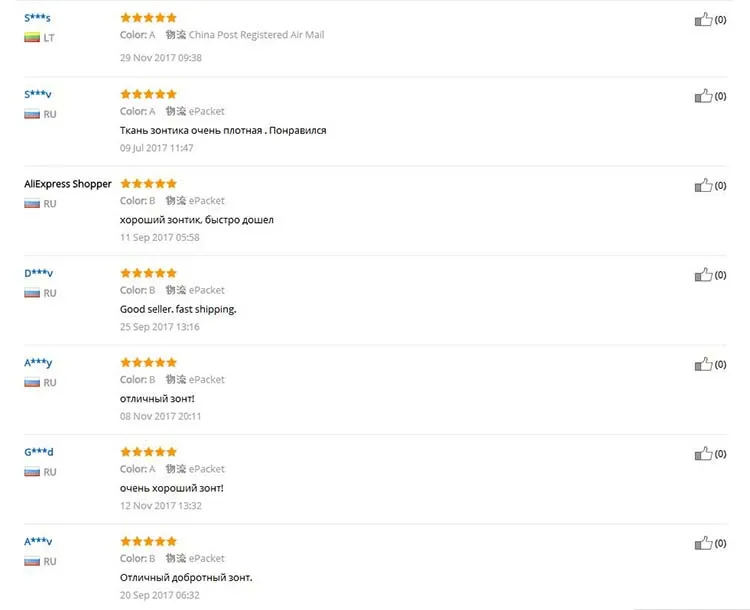Click 'Good seller. fast shipping.' review text
Viewport: 750px width, 610px height.
tap(178, 309)
